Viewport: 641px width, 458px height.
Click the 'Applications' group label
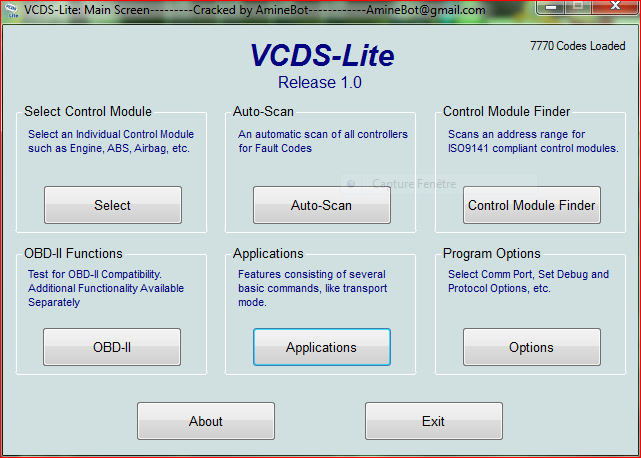[268, 254]
